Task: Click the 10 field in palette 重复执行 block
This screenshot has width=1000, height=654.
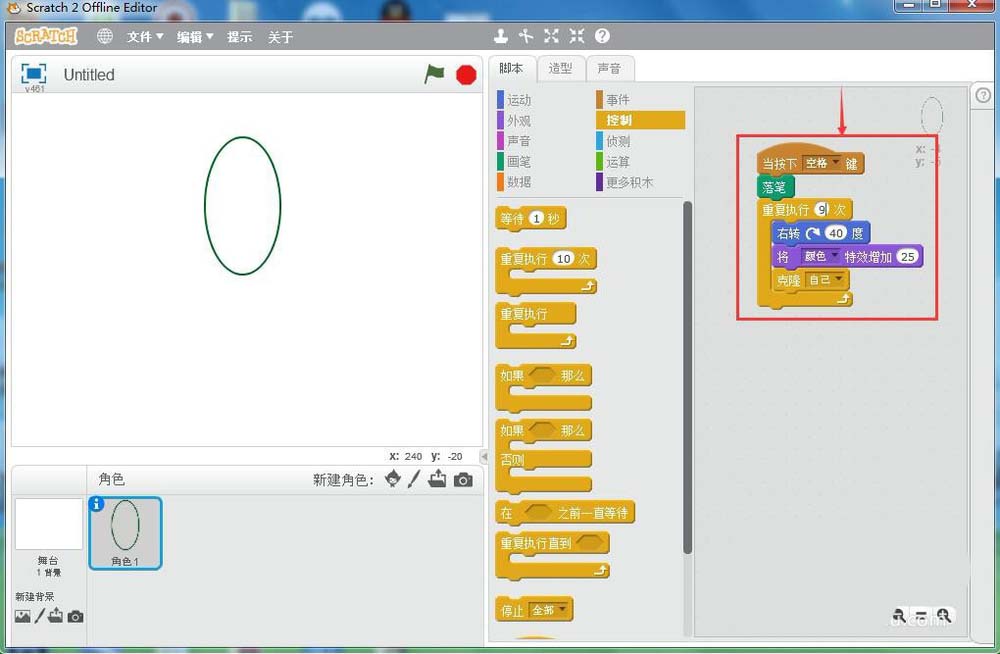Action: 563,258
